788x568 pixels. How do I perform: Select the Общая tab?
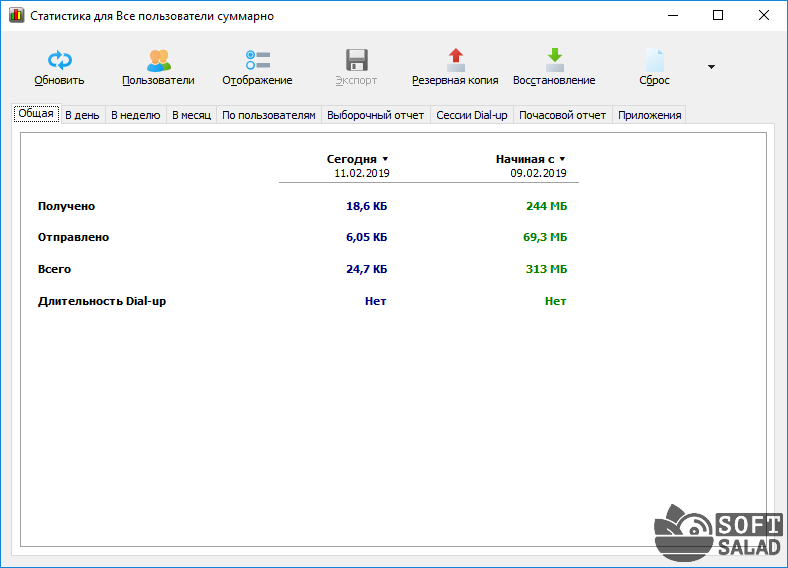(x=36, y=114)
